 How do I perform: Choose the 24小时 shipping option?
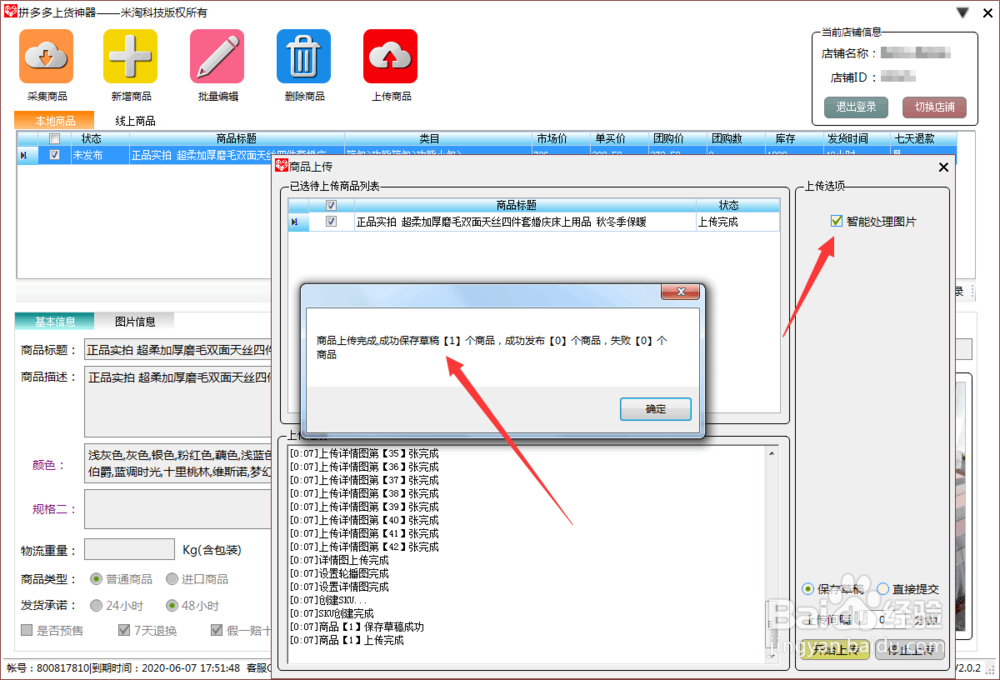pyautogui.click(x=96, y=605)
